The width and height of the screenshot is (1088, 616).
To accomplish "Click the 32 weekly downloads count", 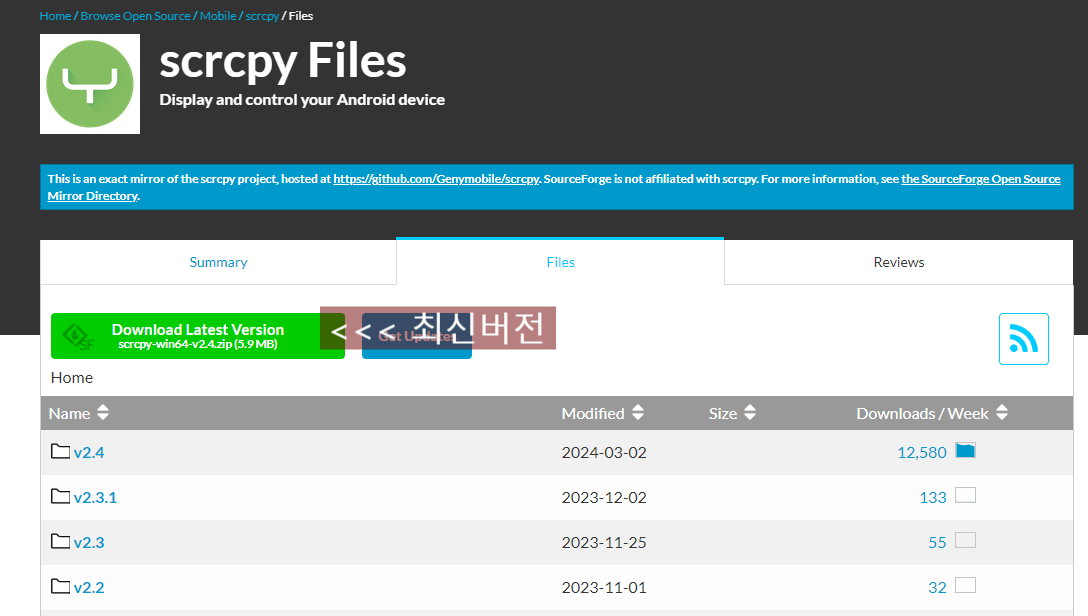I will [937, 588].
